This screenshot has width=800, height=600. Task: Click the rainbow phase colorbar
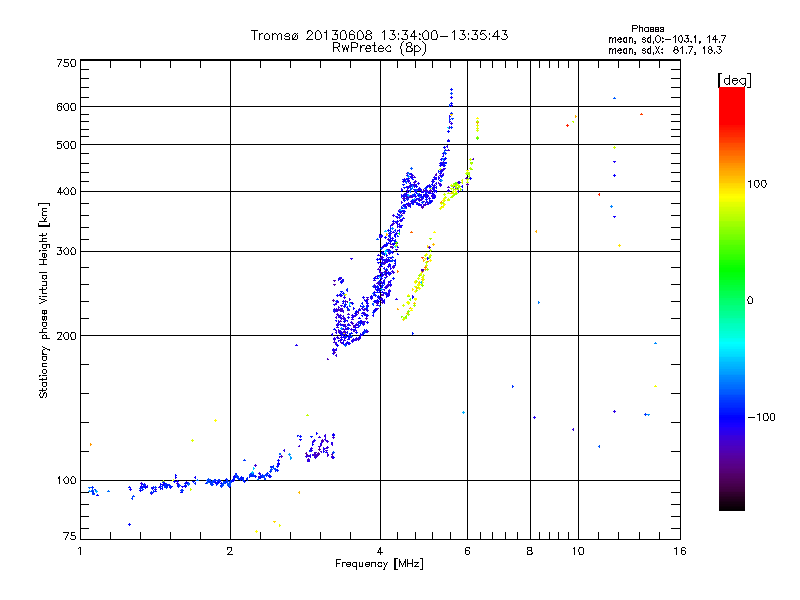click(x=732, y=298)
